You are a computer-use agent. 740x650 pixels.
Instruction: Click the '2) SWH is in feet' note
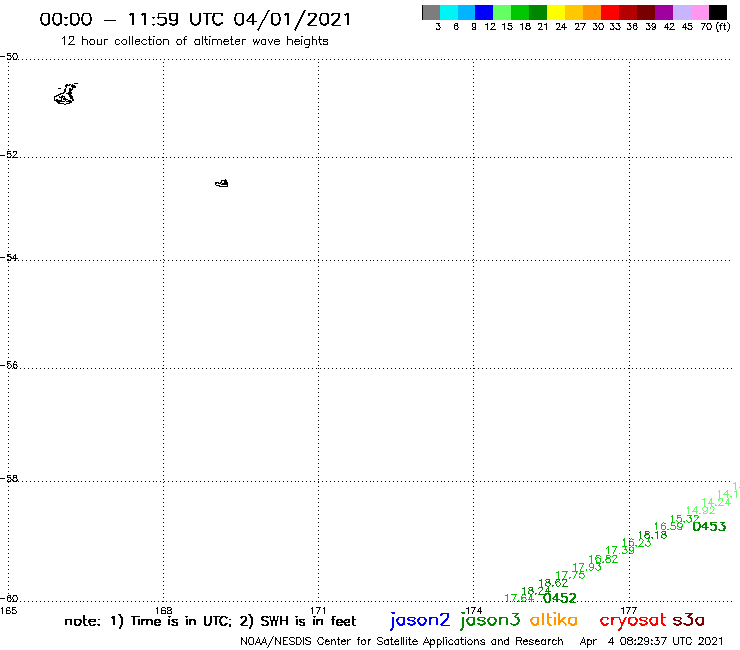click(298, 621)
